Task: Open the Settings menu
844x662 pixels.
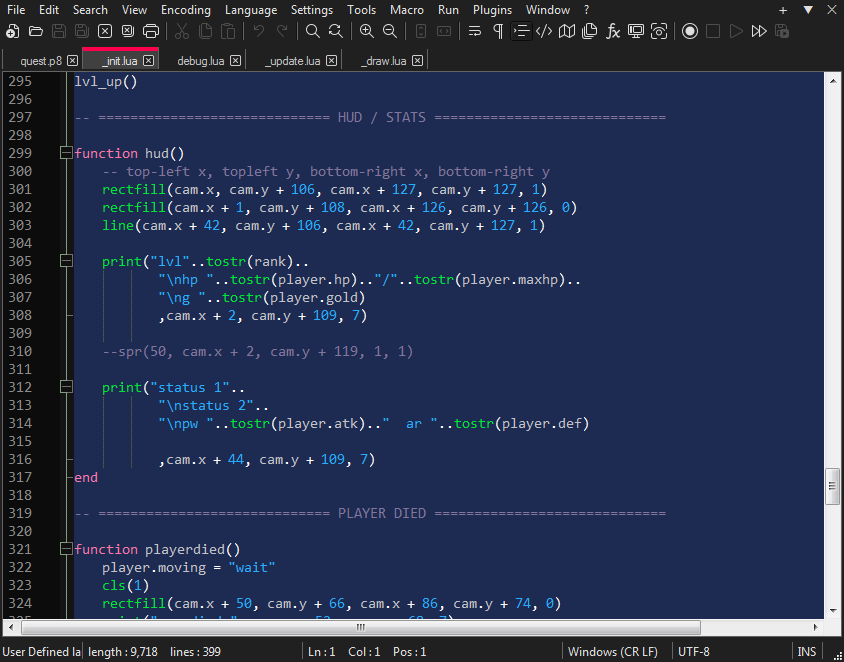Action: pyautogui.click(x=312, y=10)
